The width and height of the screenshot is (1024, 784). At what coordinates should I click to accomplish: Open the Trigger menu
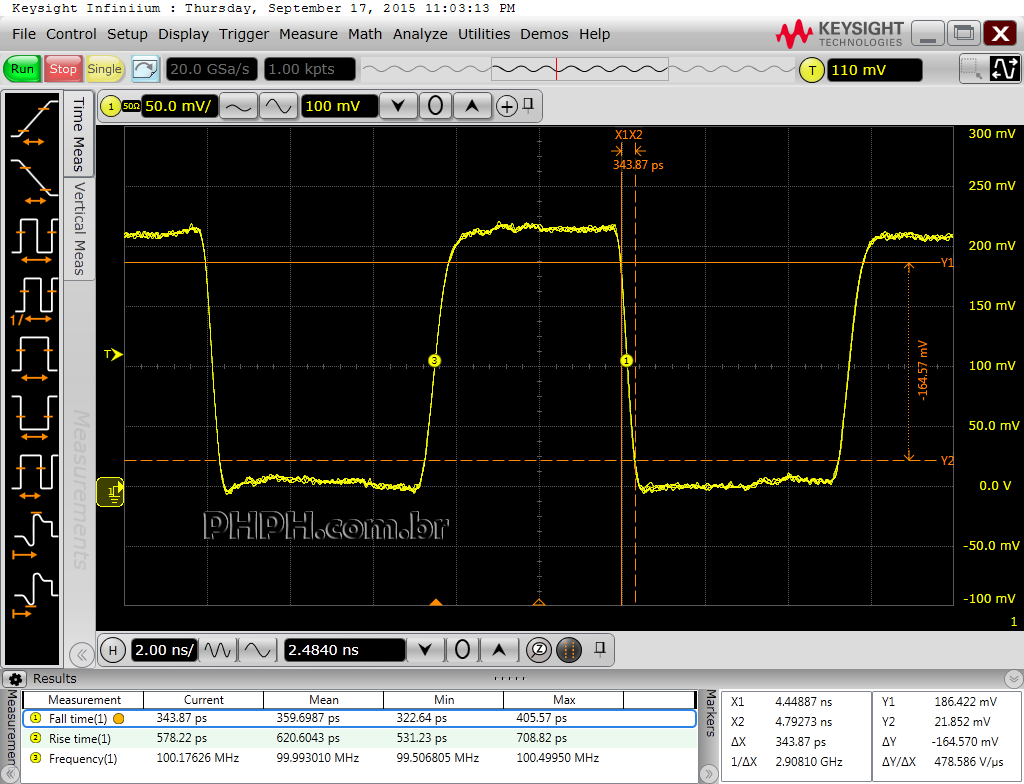244,34
